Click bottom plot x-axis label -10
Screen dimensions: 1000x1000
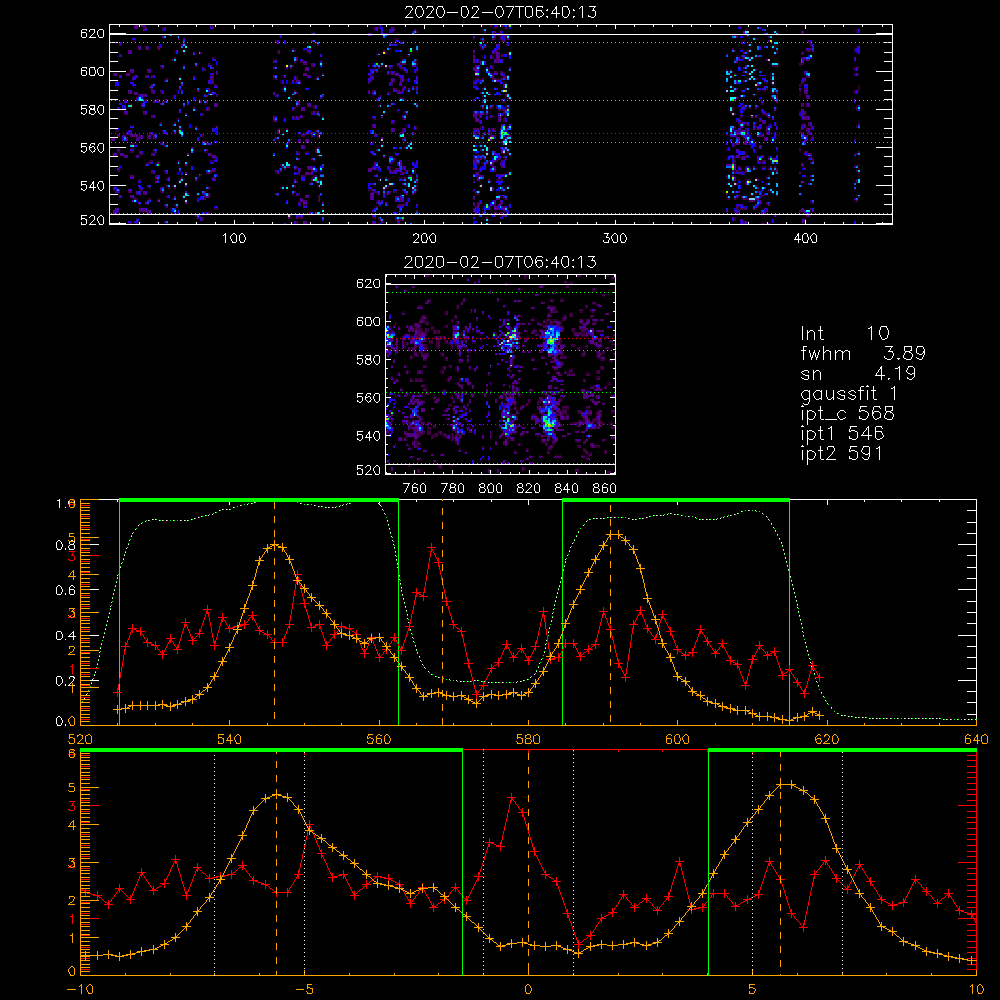tap(80, 989)
